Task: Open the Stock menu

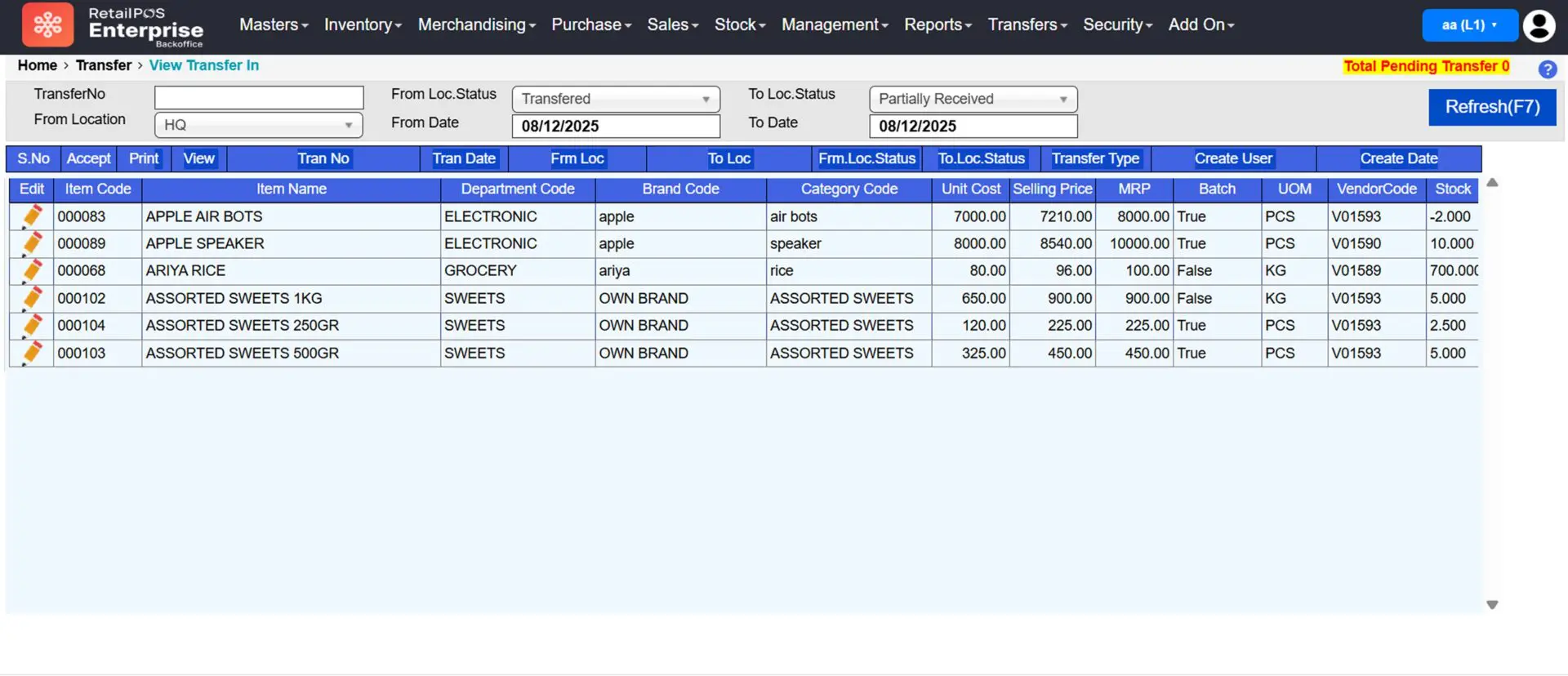Action: click(740, 24)
